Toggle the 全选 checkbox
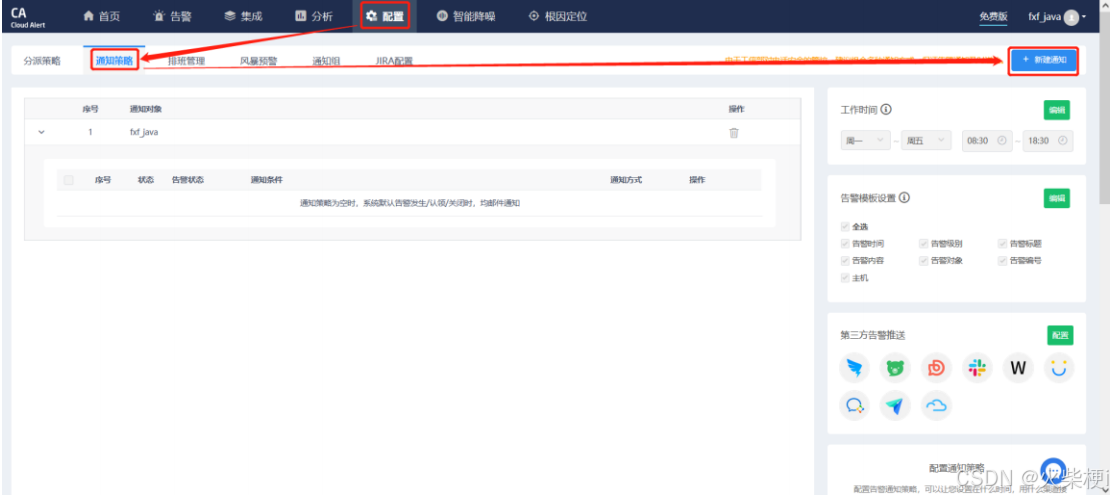Viewport: 1113px width, 498px height. [845, 227]
